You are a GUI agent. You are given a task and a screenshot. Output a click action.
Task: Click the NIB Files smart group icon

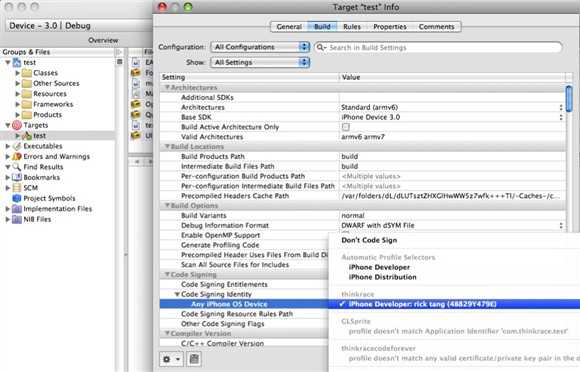click(17, 219)
